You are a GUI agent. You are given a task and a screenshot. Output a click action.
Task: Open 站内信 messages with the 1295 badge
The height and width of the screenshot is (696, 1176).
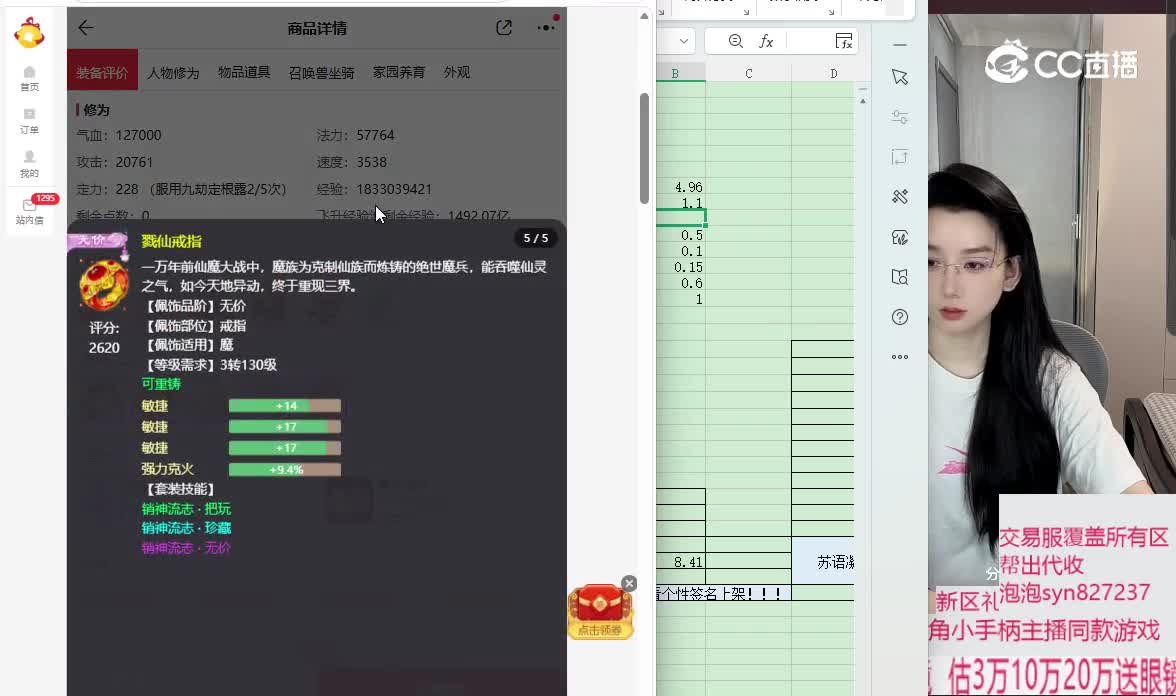(30, 211)
